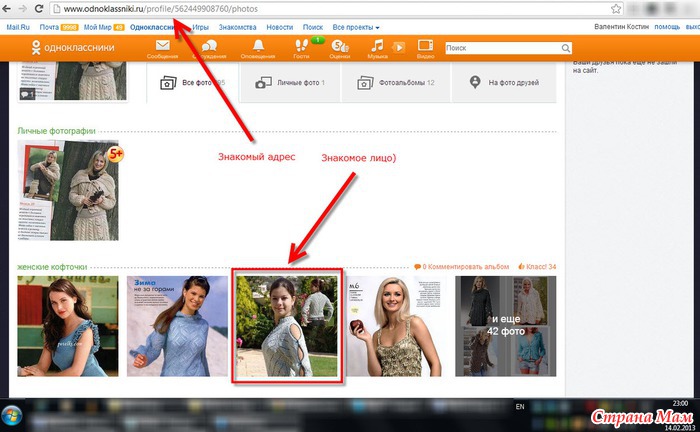Click the search magnifier icon
This screenshot has height=432, width=700.
point(566,48)
